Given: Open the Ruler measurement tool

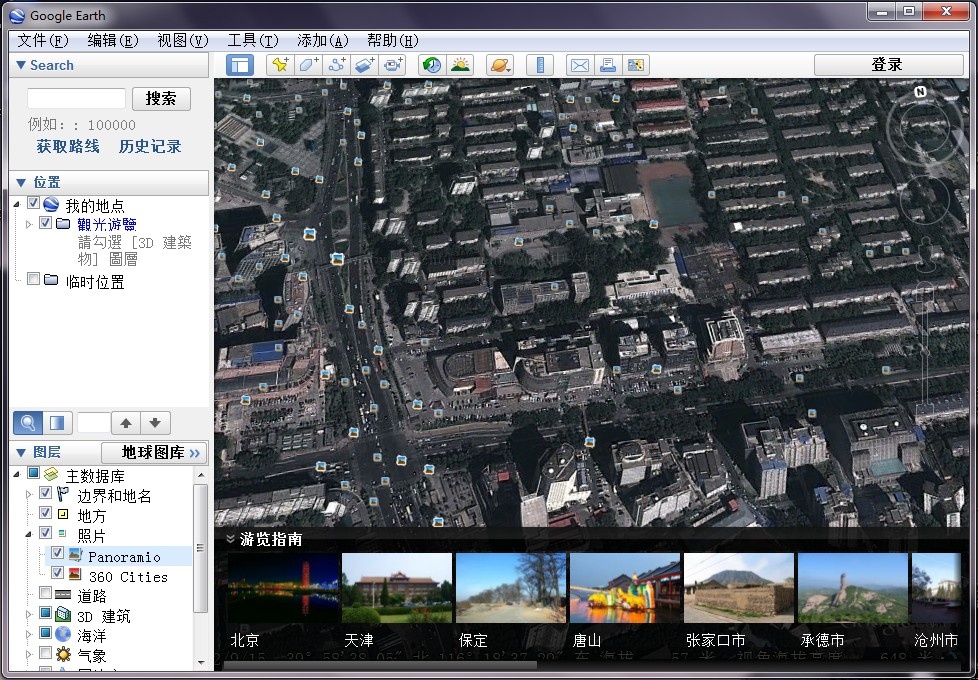Looking at the screenshot, I should (x=539, y=64).
